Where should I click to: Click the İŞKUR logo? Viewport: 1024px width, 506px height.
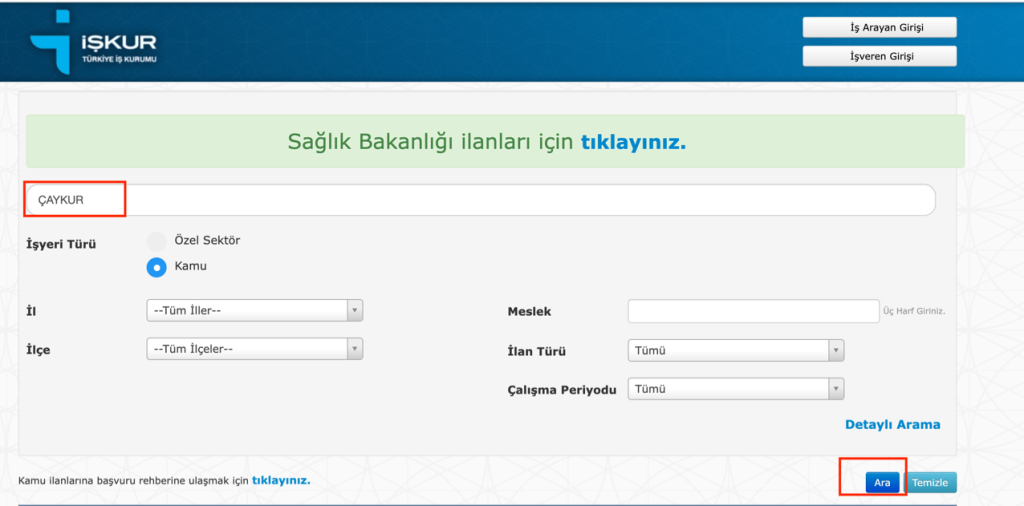(x=93, y=41)
